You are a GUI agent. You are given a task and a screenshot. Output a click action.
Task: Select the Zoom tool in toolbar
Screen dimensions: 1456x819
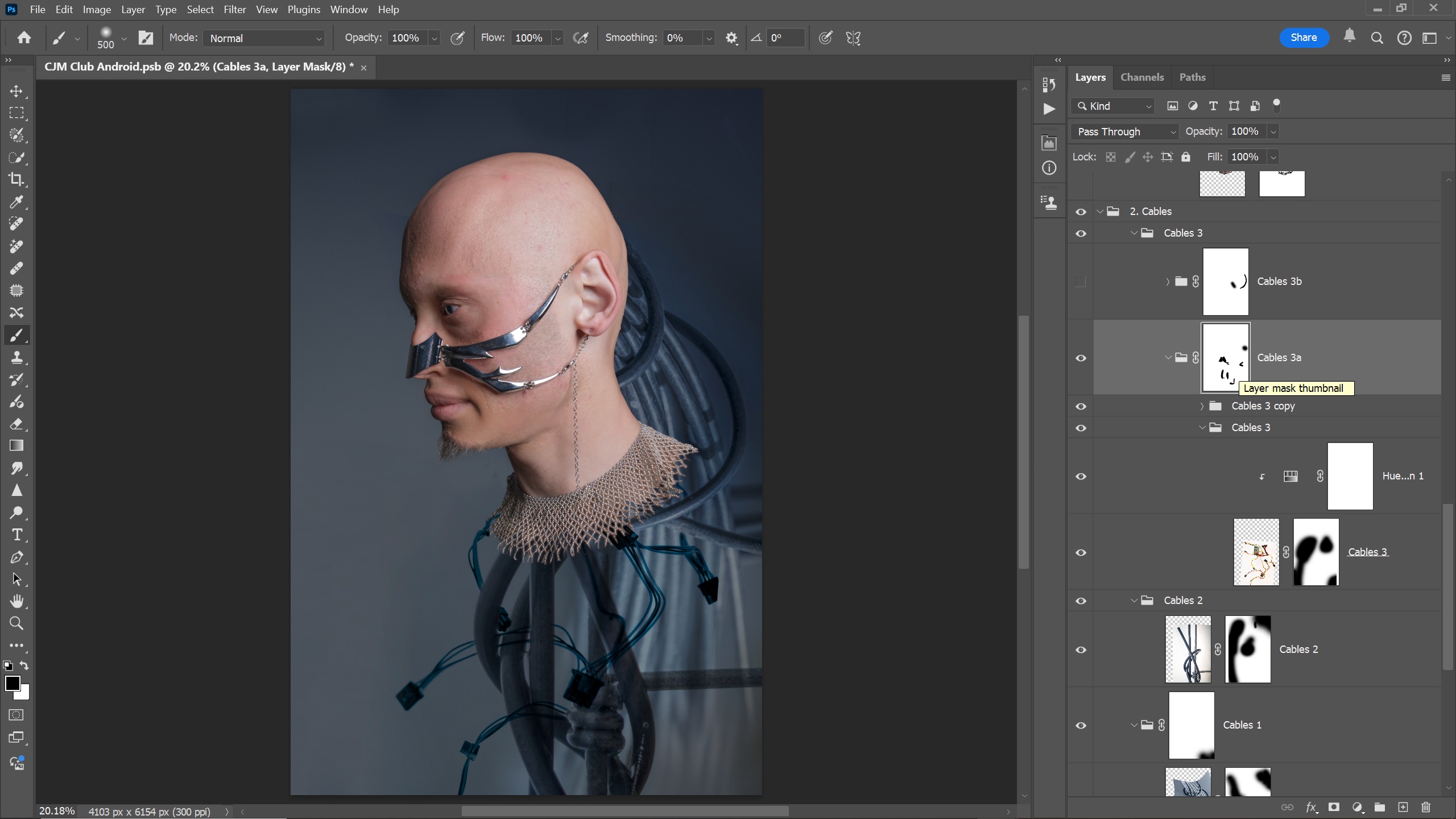click(x=16, y=623)
